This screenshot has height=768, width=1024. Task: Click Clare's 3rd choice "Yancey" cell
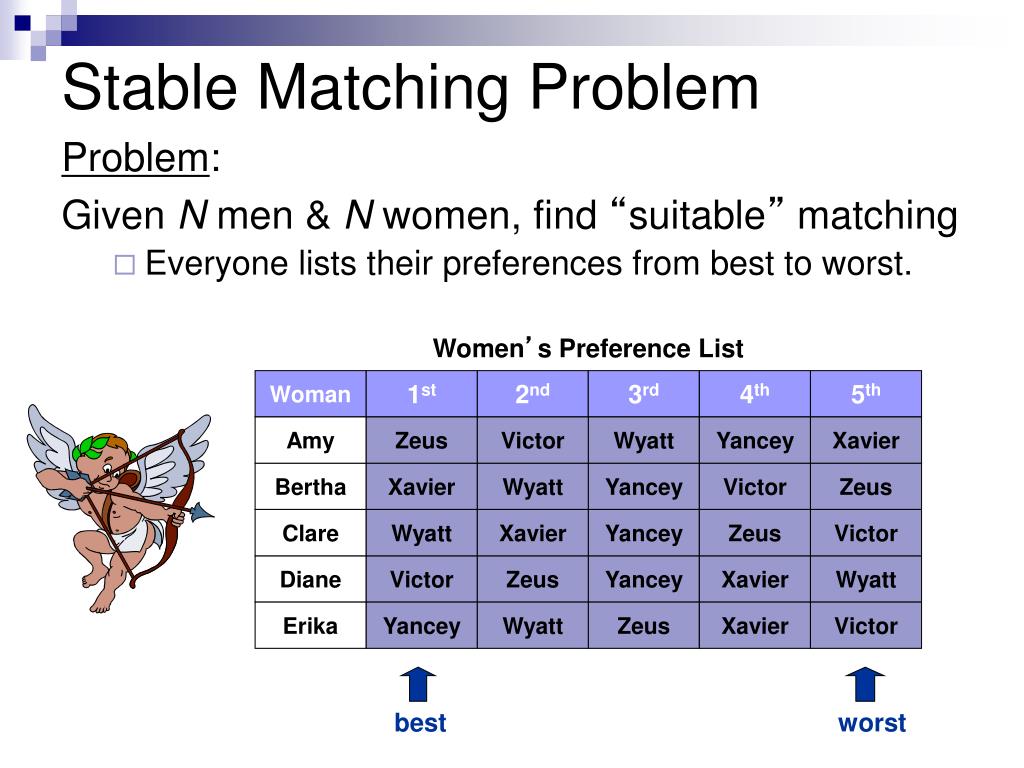(x=643, y=533)
